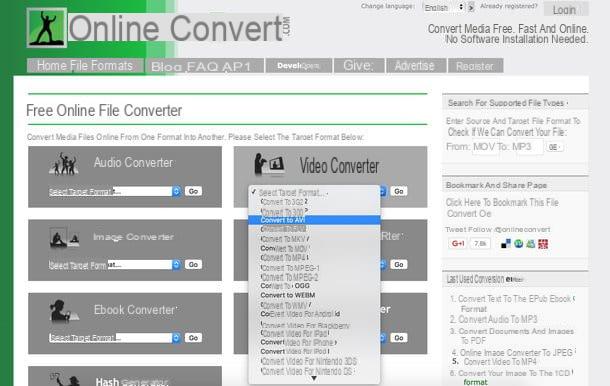The image size is (610, 386).
Task: Open the Developers nav tab
Action: tap(299, 65)
